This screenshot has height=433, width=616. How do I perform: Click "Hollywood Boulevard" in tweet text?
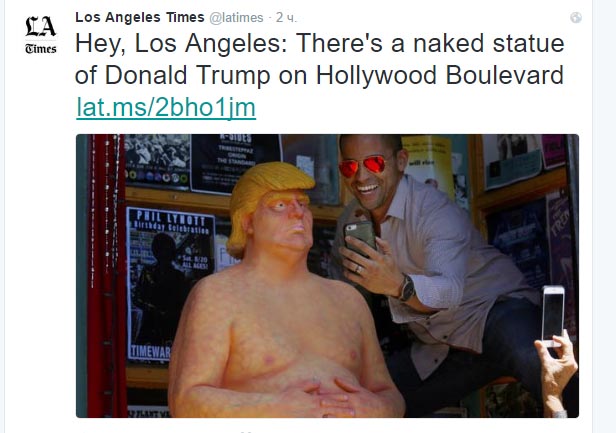(440, 75)
